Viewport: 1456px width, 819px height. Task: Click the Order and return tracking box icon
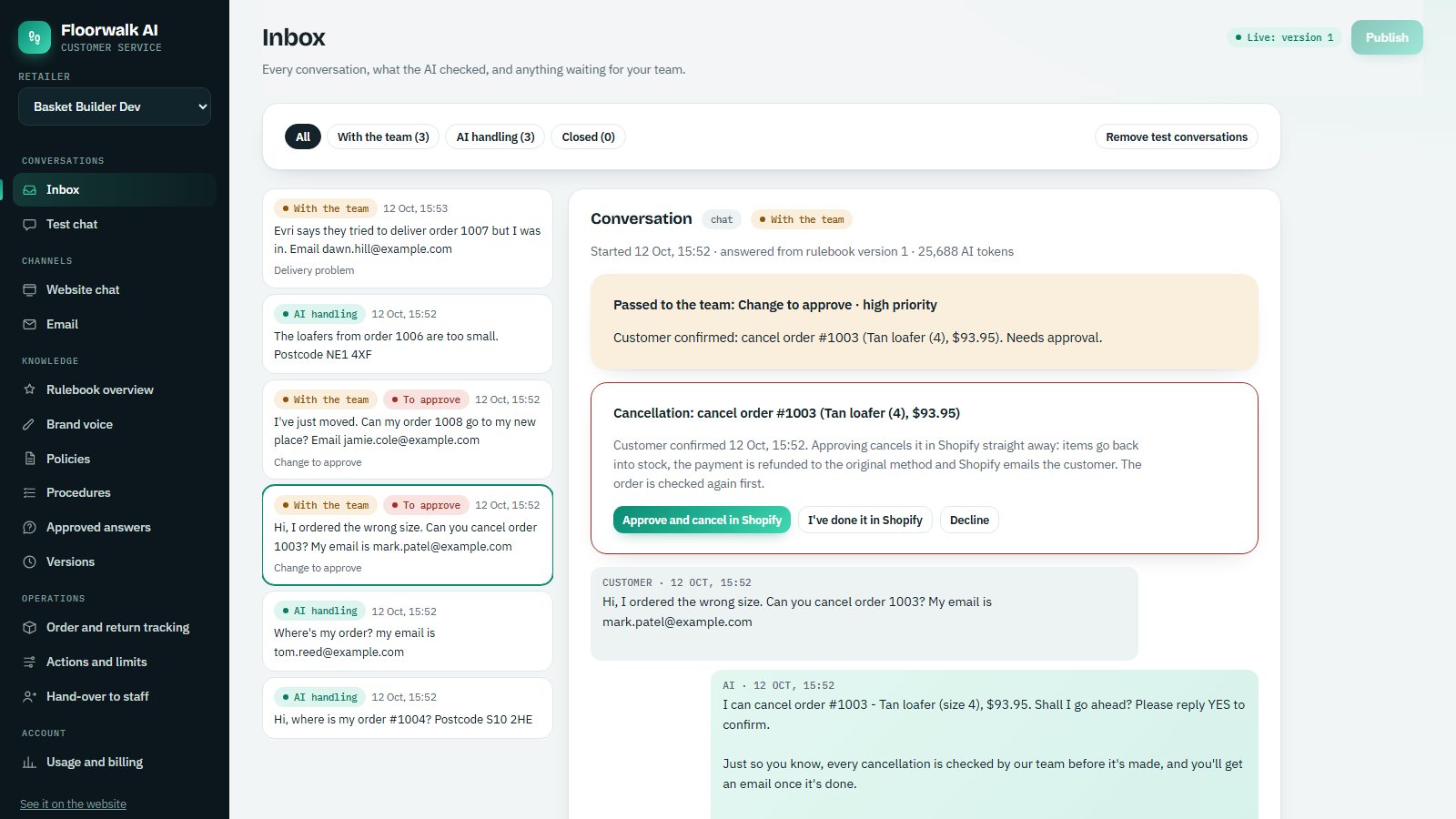click(x=29, y=628)
